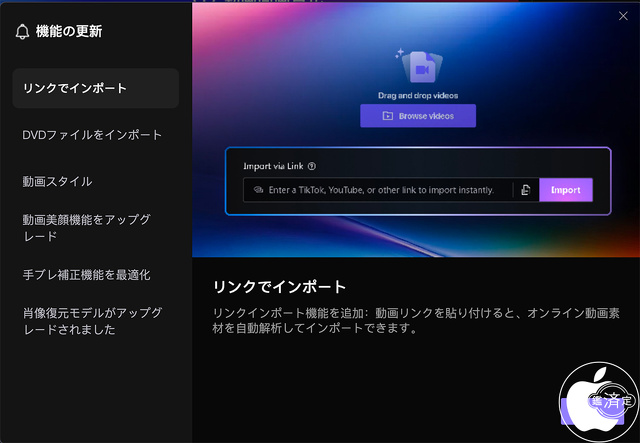
Task: Open DVDファイルをインポート entry
Action: tap(92, 135)
